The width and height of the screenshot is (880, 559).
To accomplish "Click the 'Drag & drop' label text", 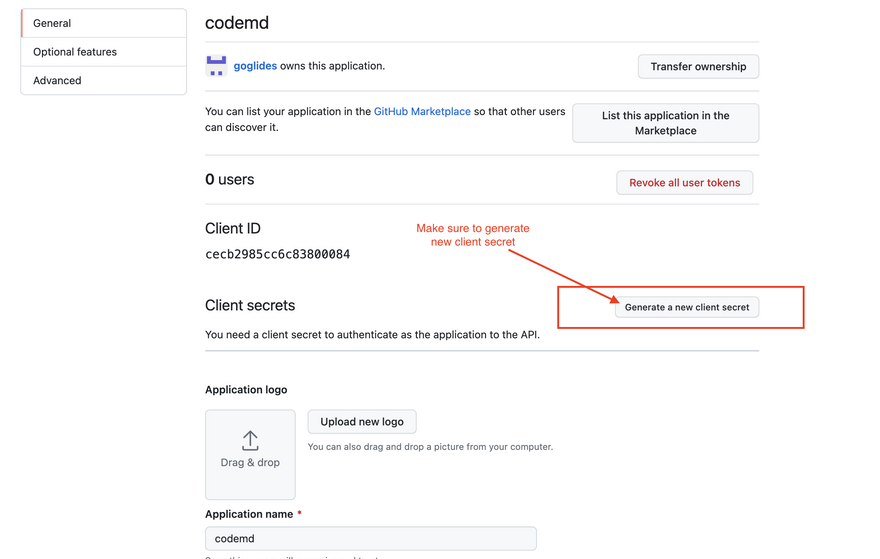I will (x=250, y=463).
